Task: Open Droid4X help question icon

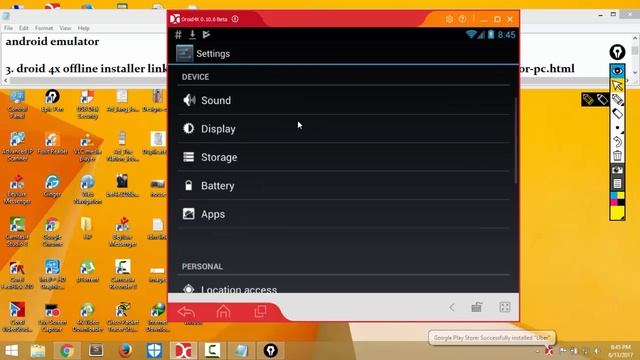Action: (x=462, y=19)
